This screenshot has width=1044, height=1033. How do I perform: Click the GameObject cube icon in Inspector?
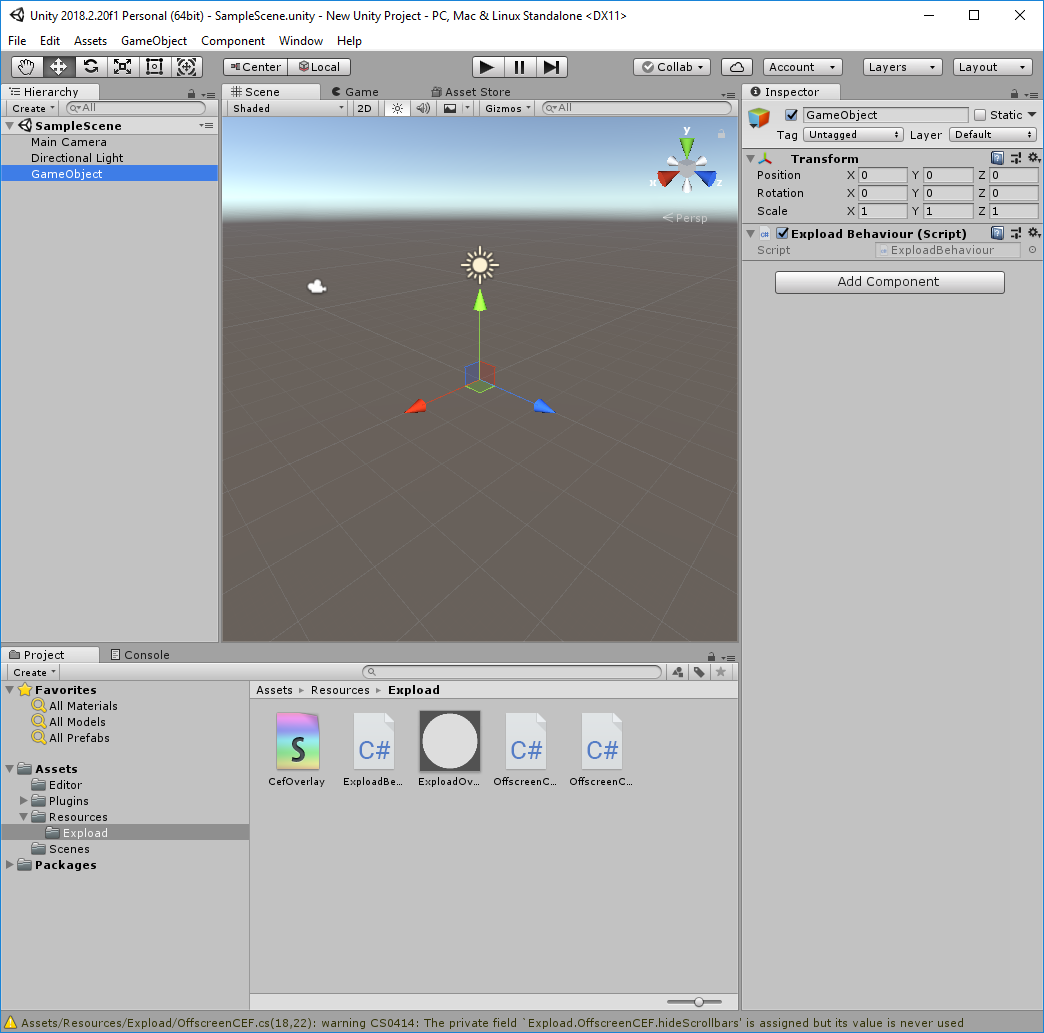[759, 118]
